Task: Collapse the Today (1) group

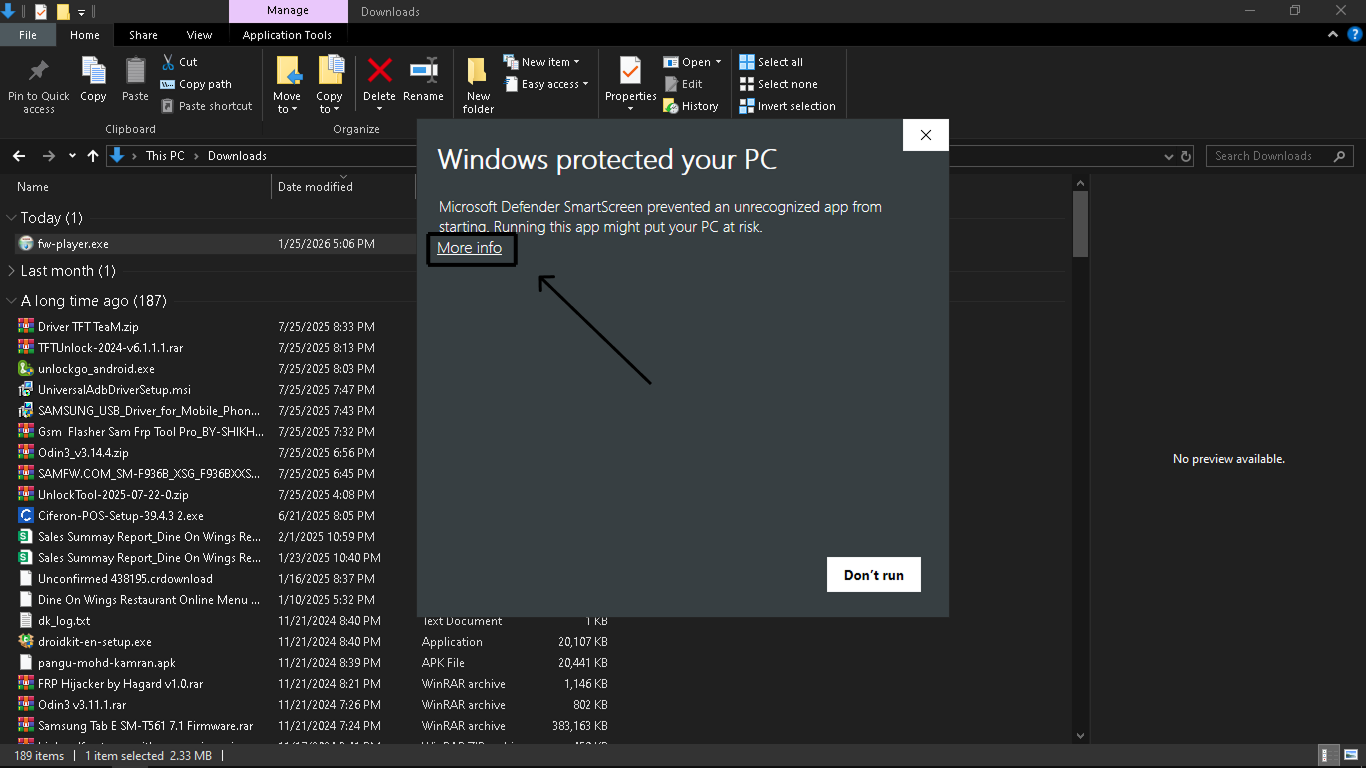Action: coord(12,217)
